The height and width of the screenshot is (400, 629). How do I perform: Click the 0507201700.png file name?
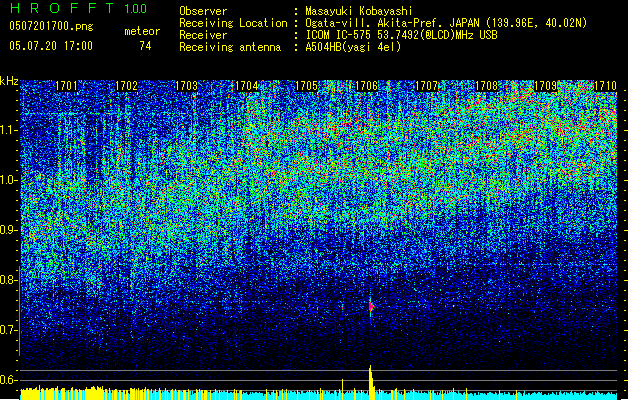(51, 27)
